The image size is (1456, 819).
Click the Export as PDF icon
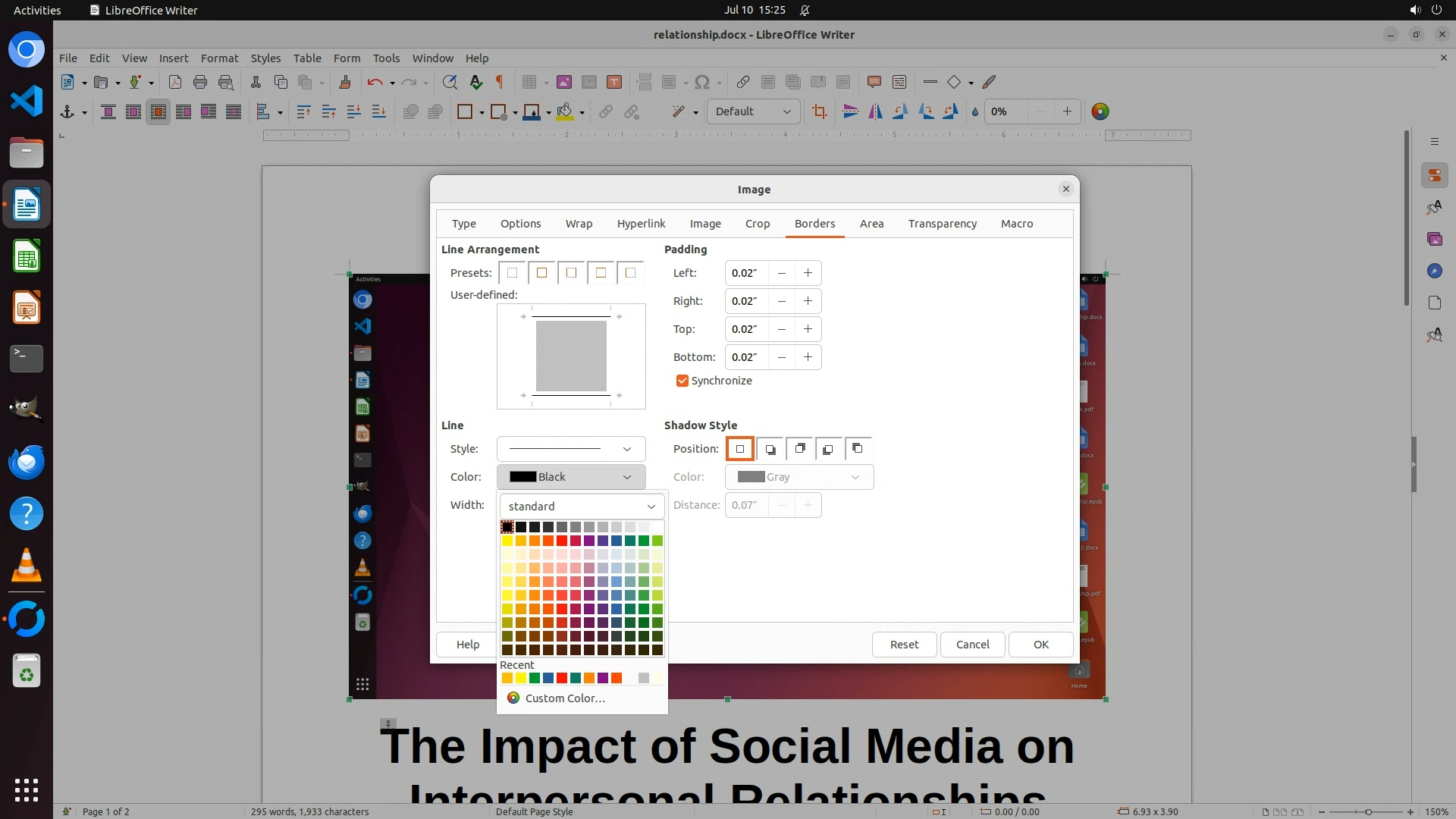(x=175, y=82)
